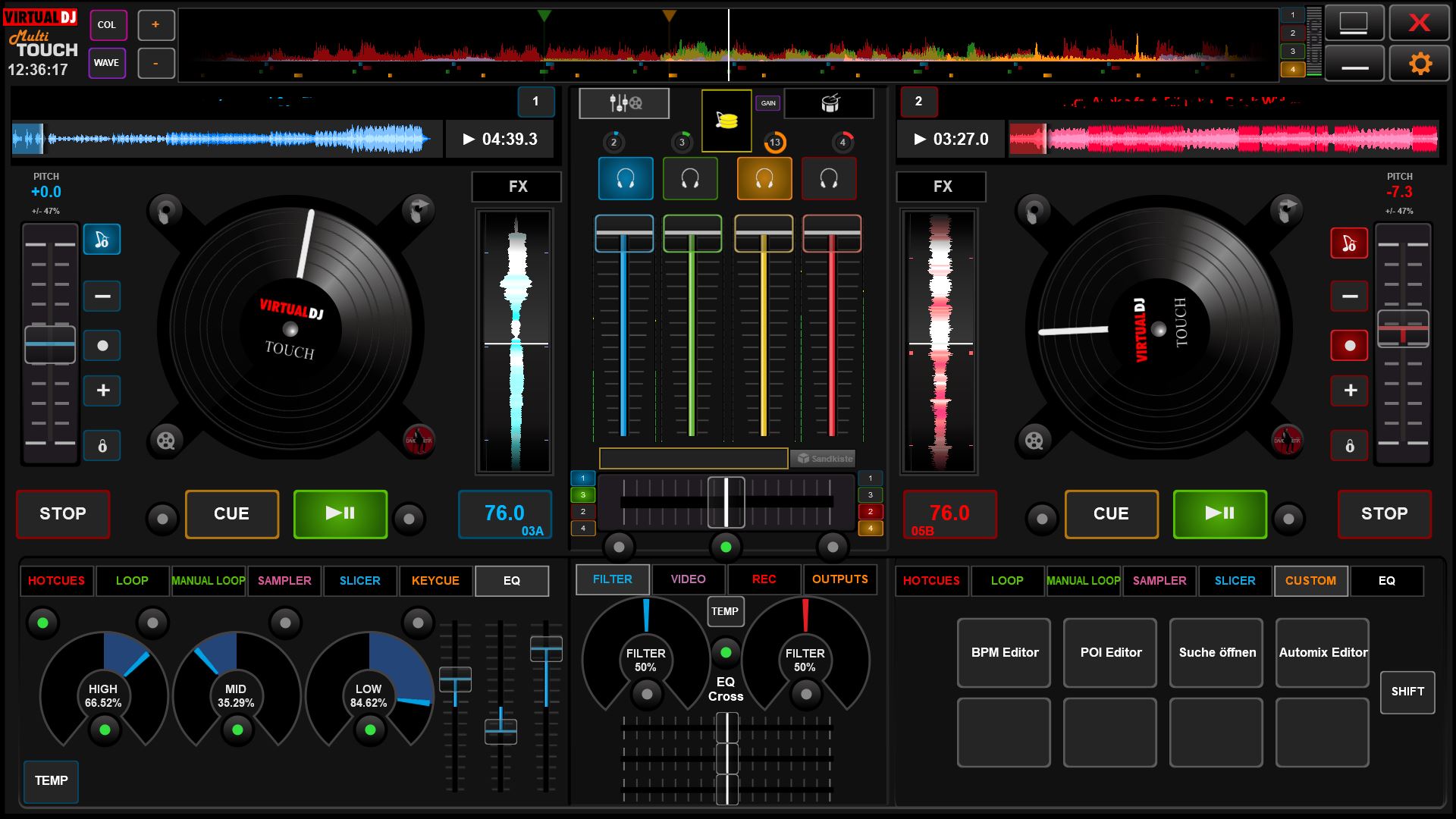Select center OUTPUTS tab
The height and width of the screenshot is (819, 1456).
click(840, 579)
